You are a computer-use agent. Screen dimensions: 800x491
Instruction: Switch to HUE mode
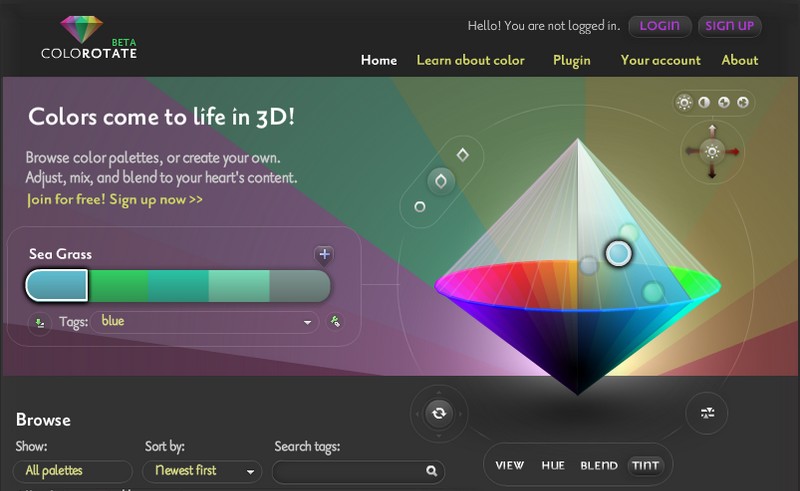[x=553, y=465]
